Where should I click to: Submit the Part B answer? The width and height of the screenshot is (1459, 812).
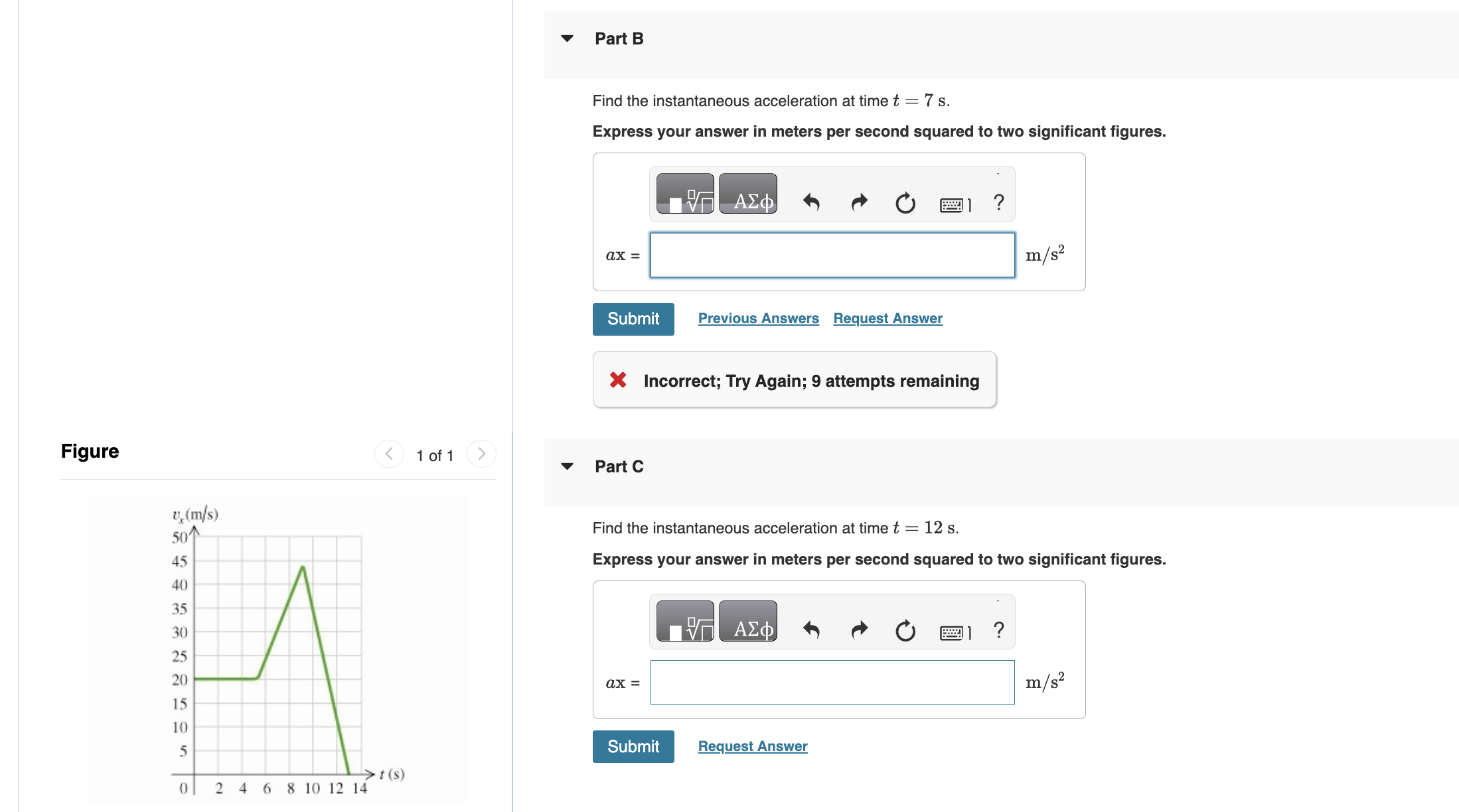click(633, 319)
